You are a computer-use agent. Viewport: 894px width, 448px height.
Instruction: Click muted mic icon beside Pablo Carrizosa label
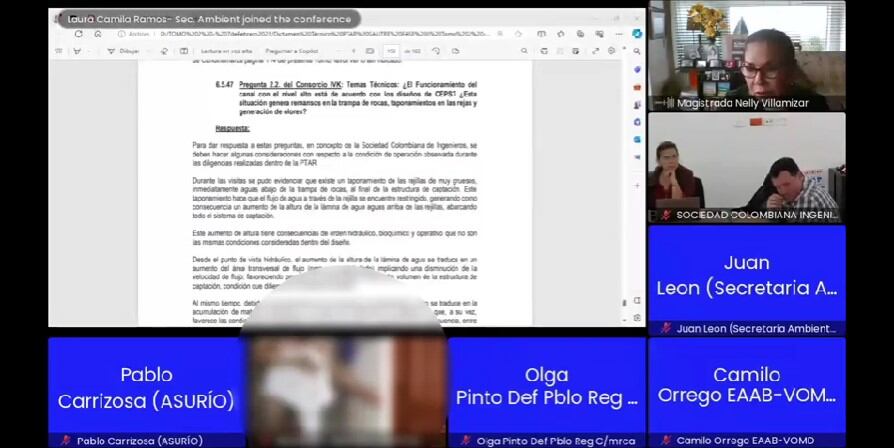(66, 441)
